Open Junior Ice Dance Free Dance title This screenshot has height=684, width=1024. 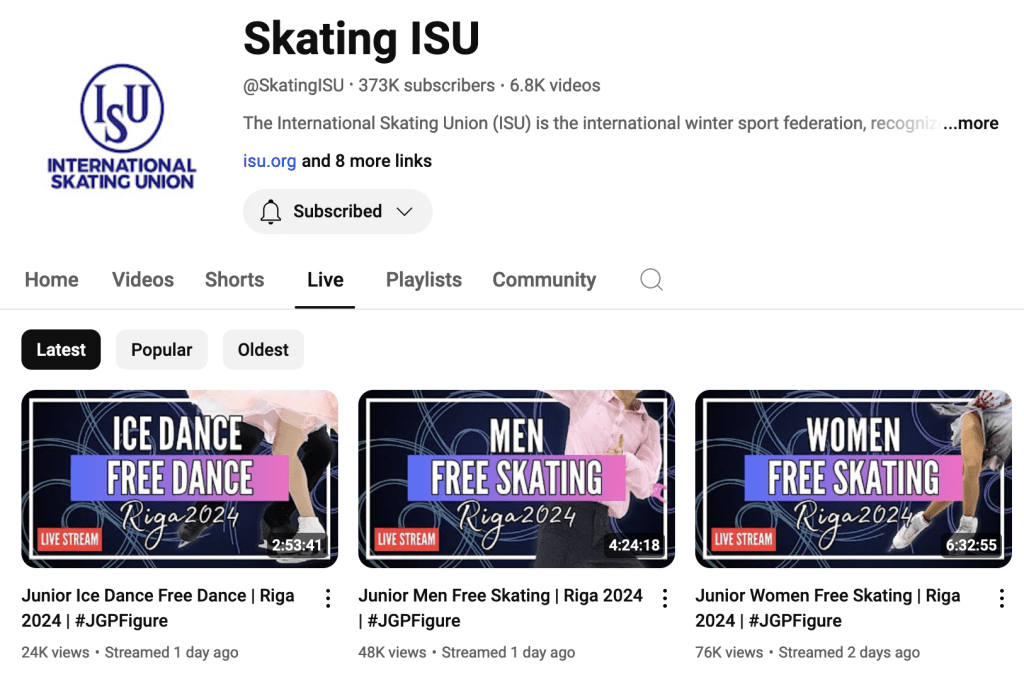(x=158, y=608)
